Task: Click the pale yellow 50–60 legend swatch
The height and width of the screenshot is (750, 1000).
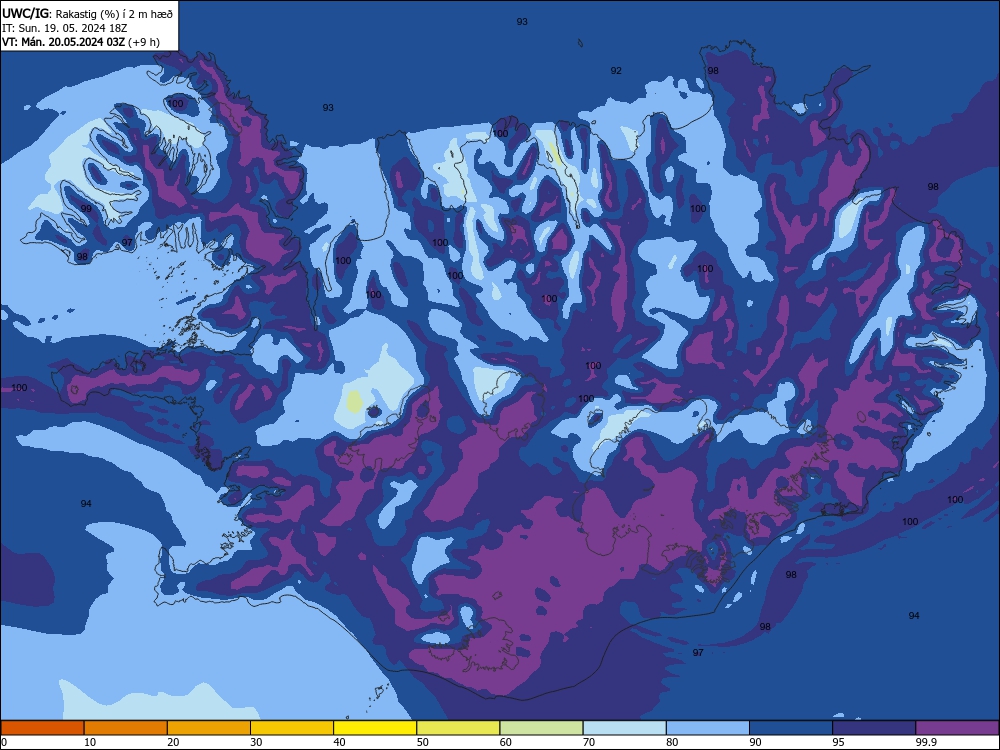Action: tap(458, 728)
